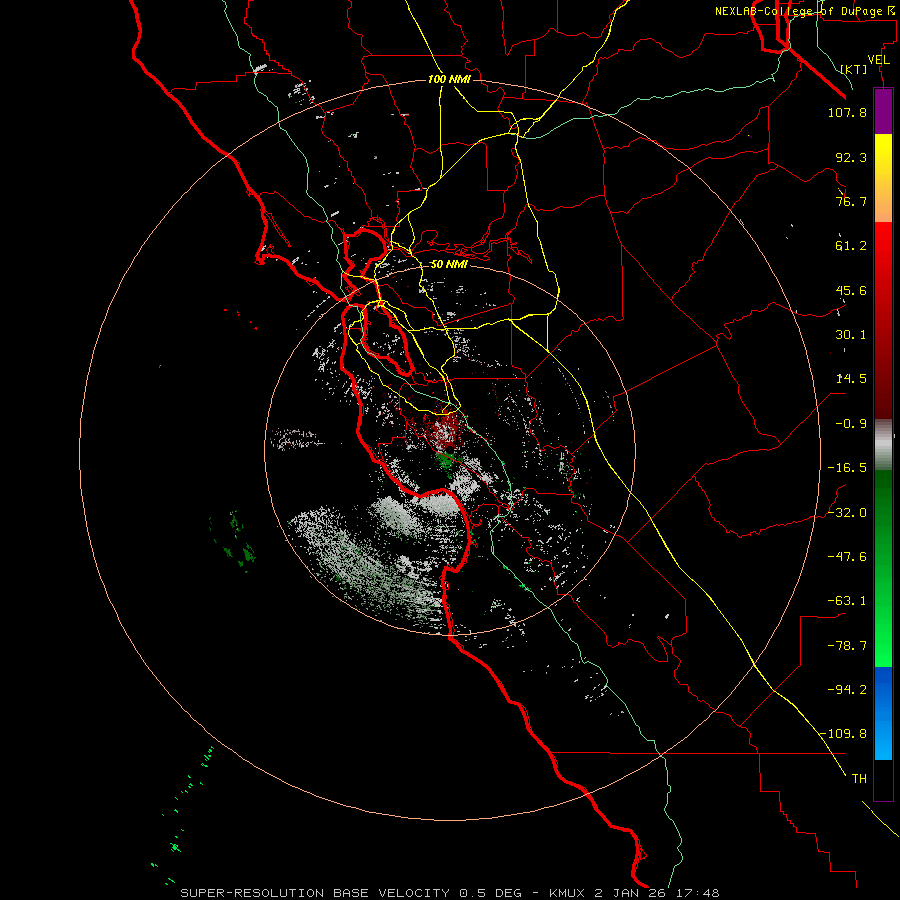Click the -16.5 velocity scale value
Image resolution: width=900 pixels, height=900 pixels.
(x=847, y=468)
